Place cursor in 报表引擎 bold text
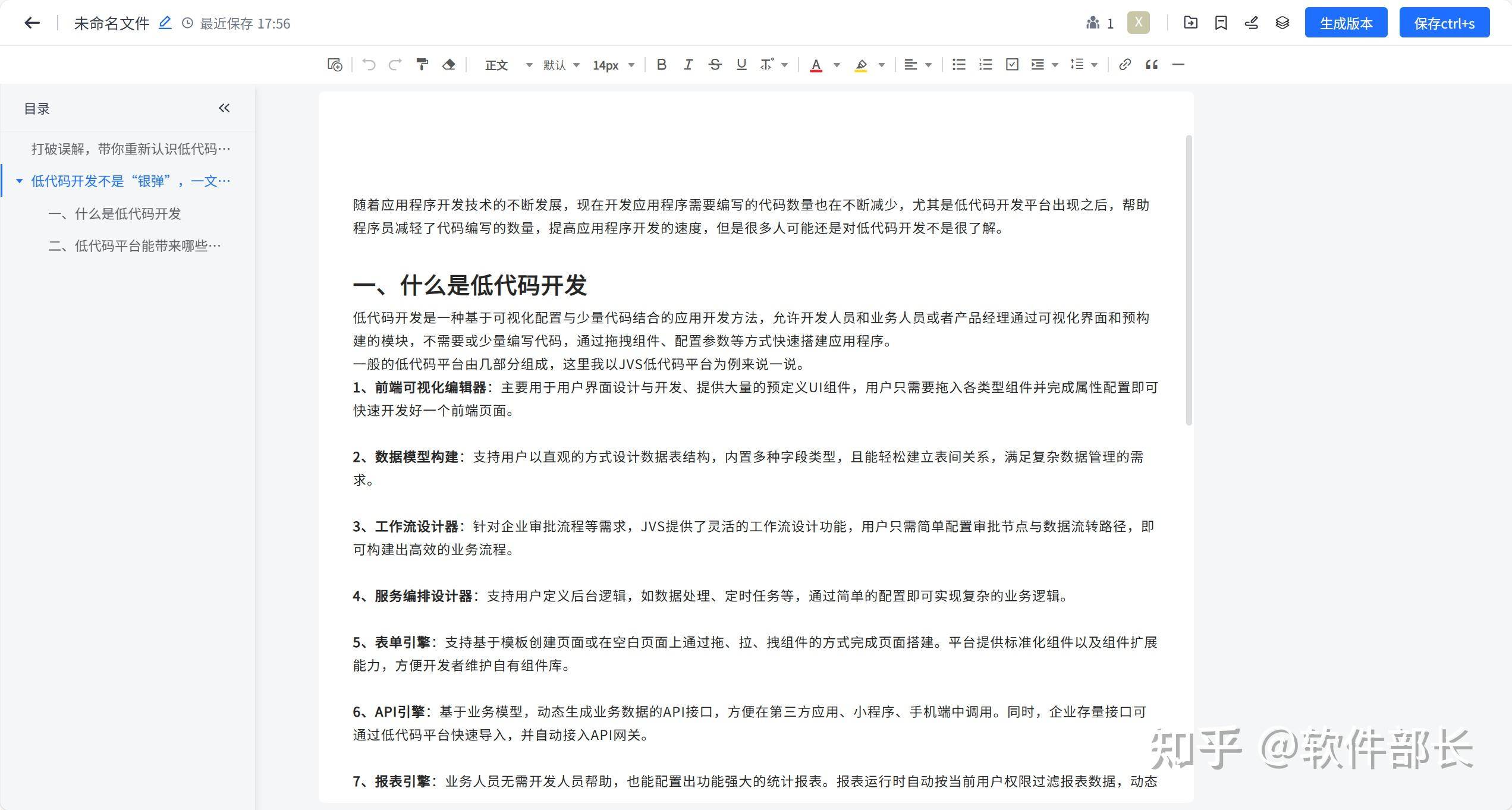The width and height of the screenshot is (1512, 810). (403, 781)
